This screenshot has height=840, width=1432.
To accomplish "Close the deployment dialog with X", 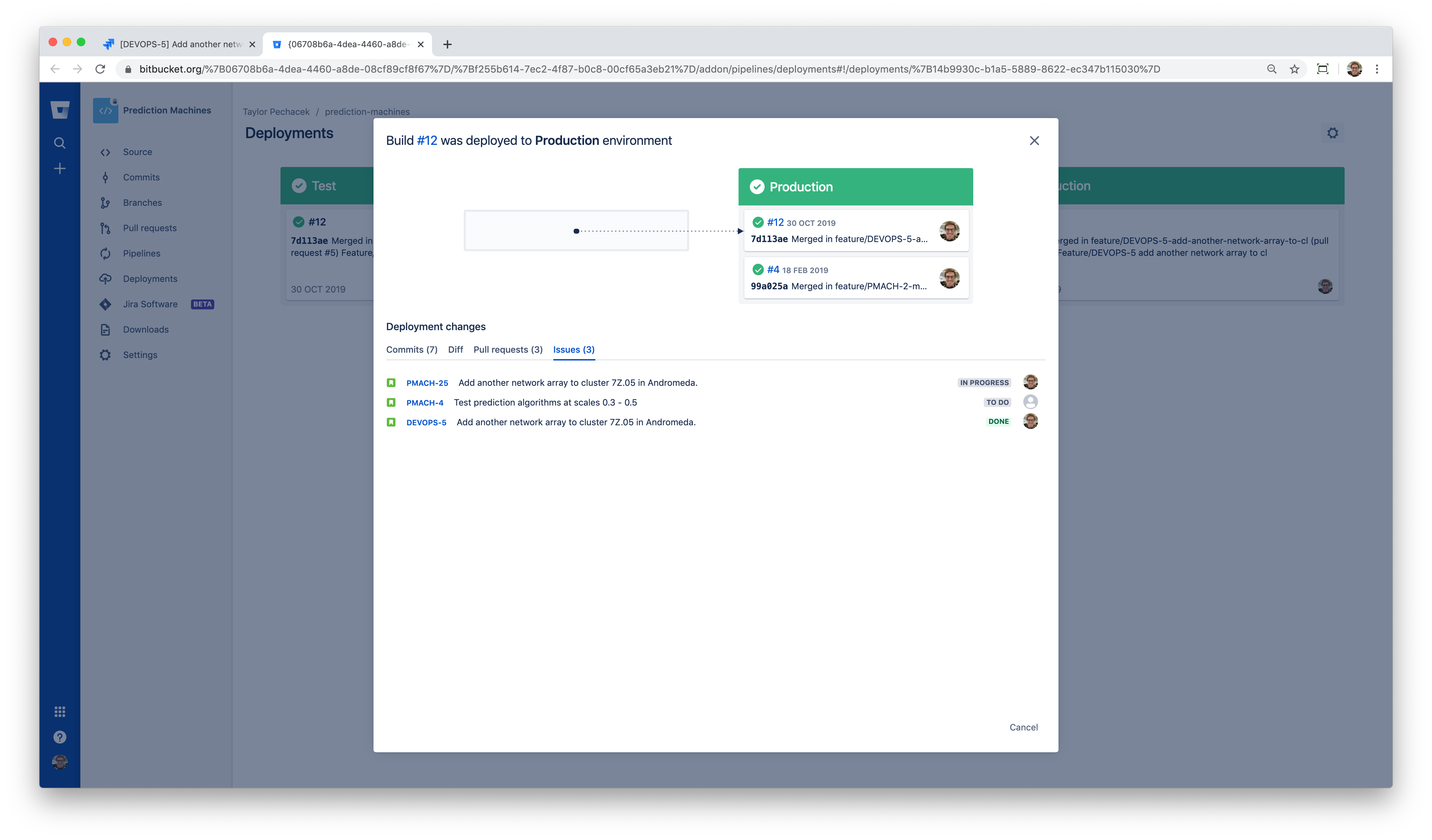I will (x=1033, y=141).
